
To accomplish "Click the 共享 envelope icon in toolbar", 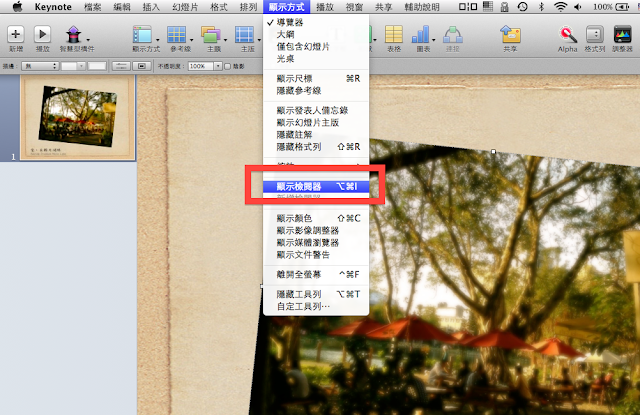I will [510, 34].
